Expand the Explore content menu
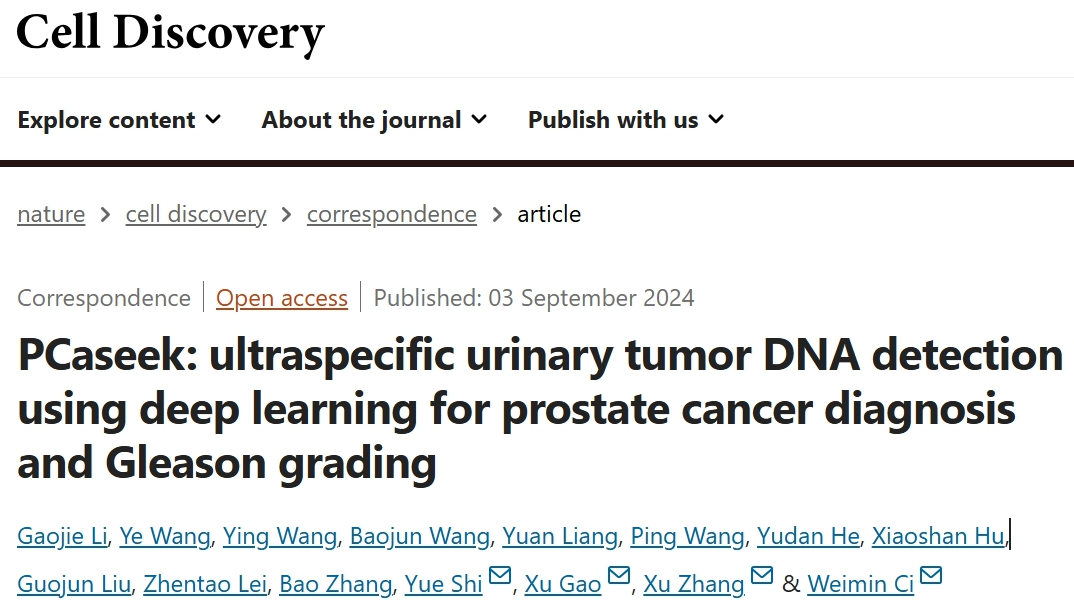Screen dimensions: 1074x616 pos(119,120)
